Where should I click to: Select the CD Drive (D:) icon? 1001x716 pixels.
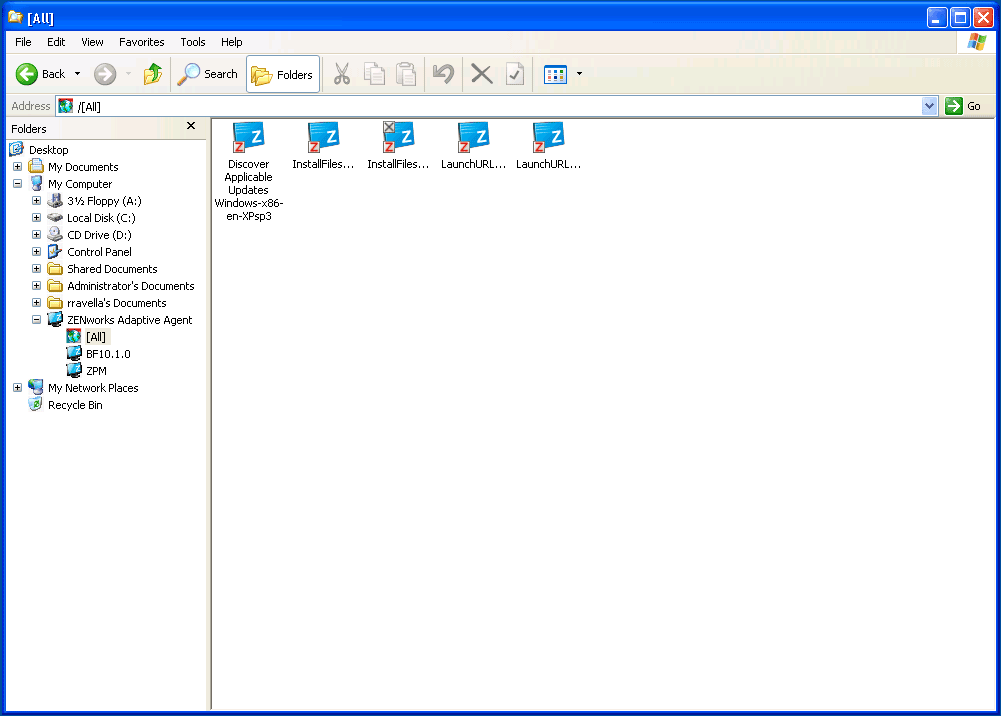click(x=55, y=235)
